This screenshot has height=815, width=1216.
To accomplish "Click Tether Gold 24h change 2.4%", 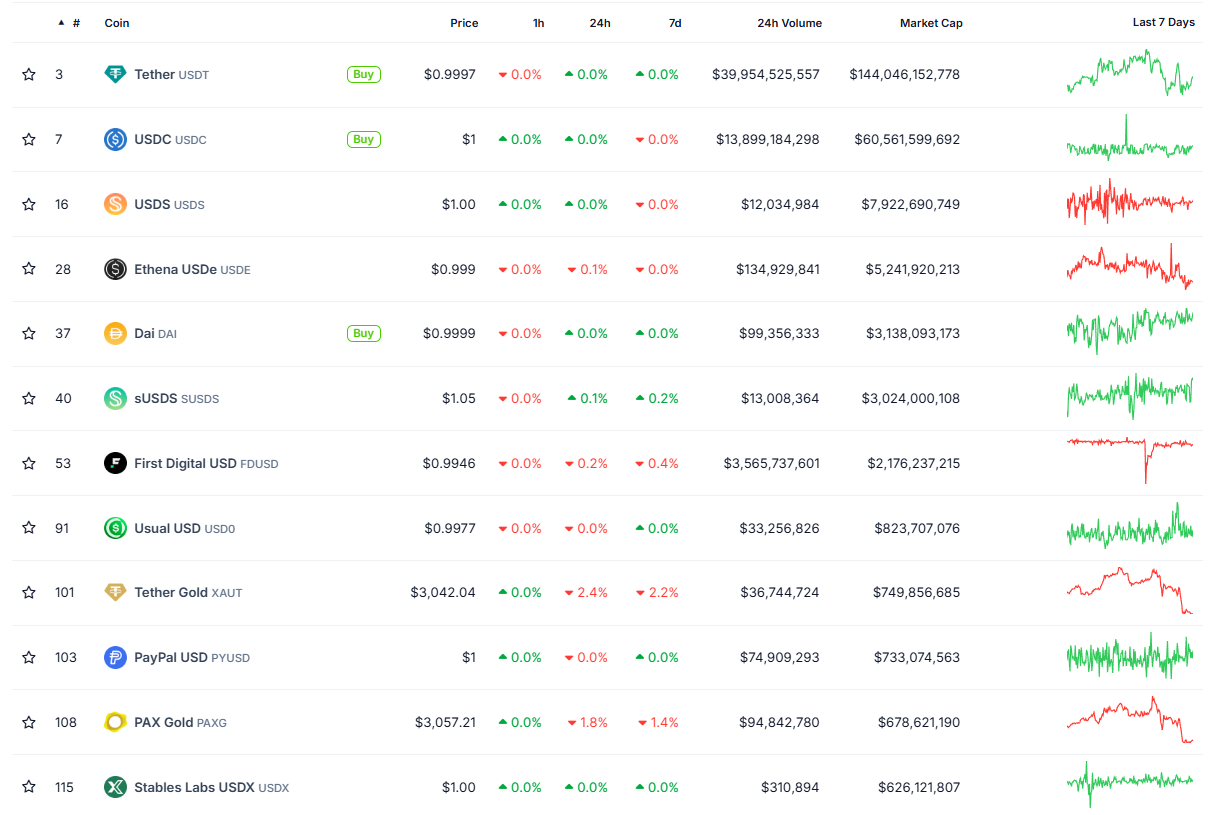I will tap(587, 592).
